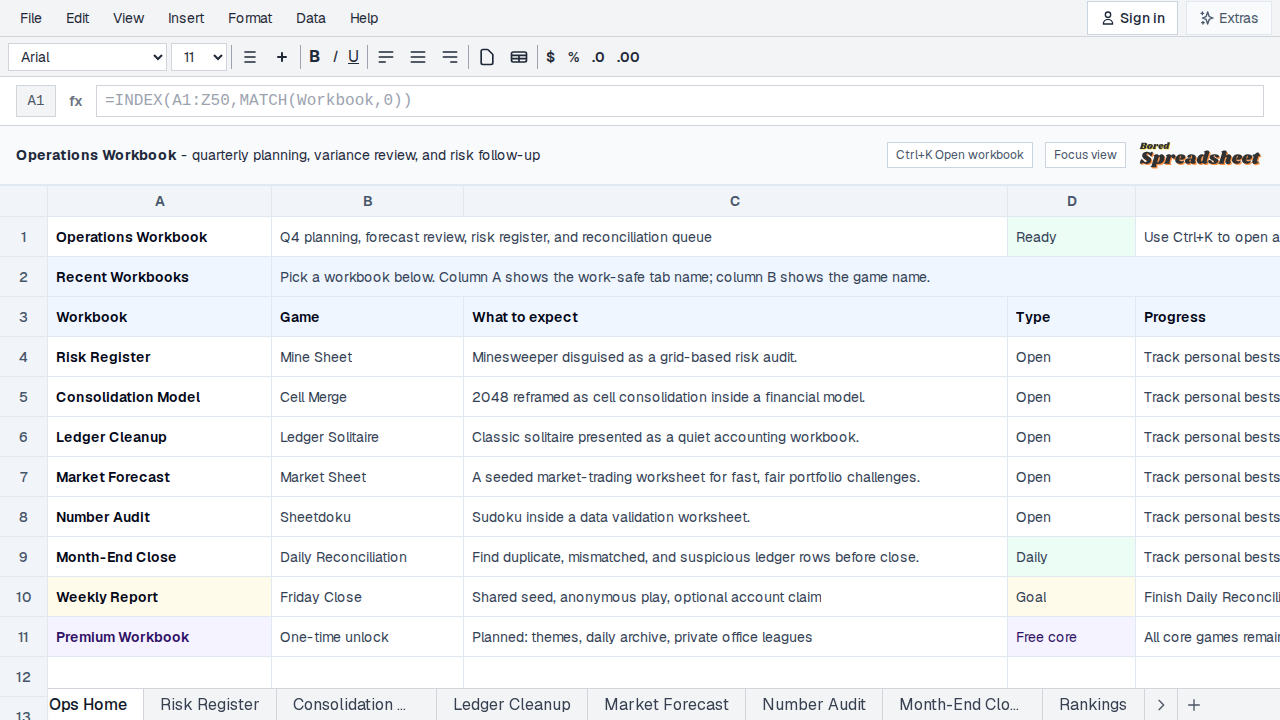Apply percent format
The height and width of the screenshot is (720, 1280).
point(574,57)
